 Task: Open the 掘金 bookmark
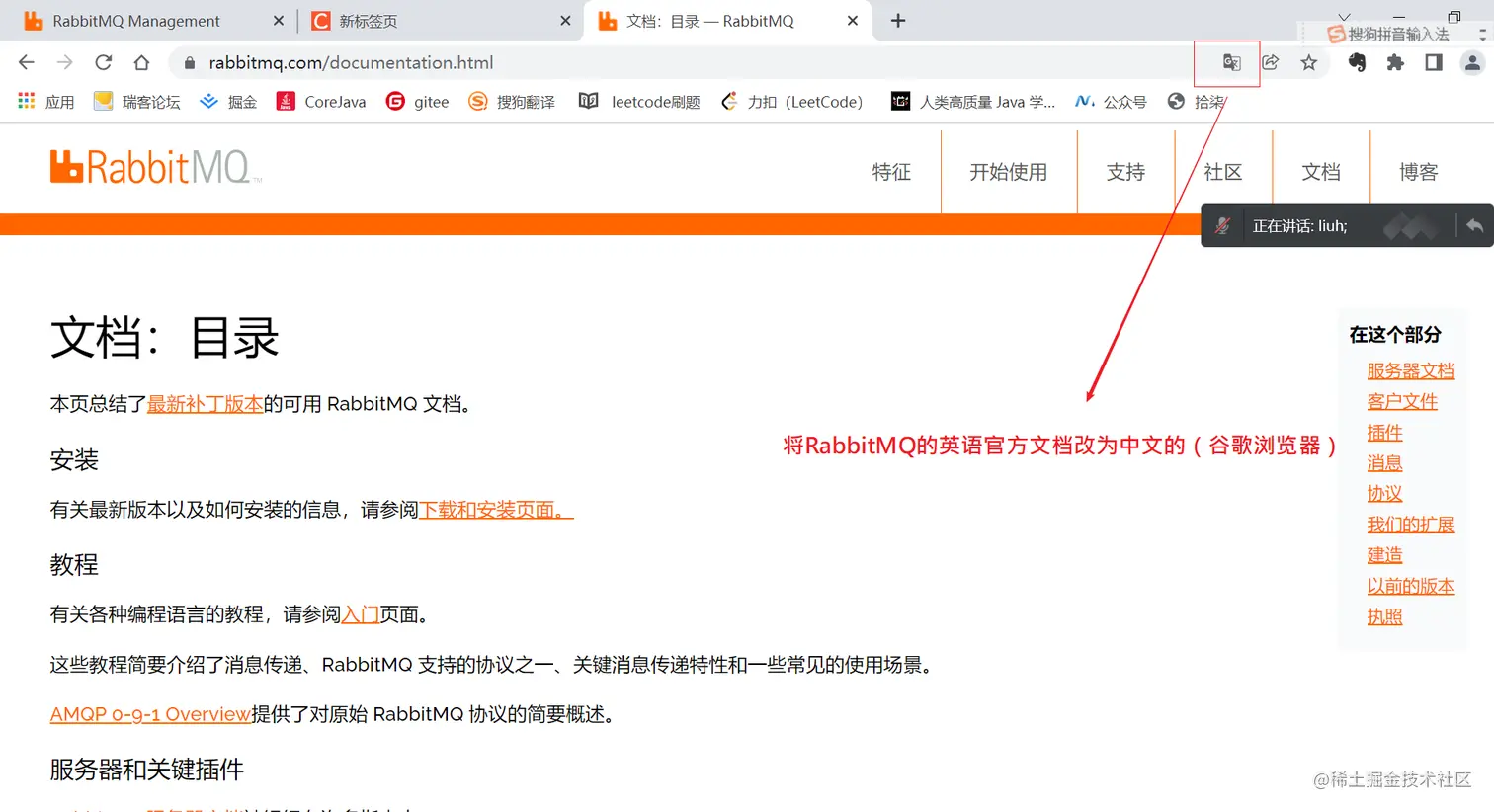228,101
